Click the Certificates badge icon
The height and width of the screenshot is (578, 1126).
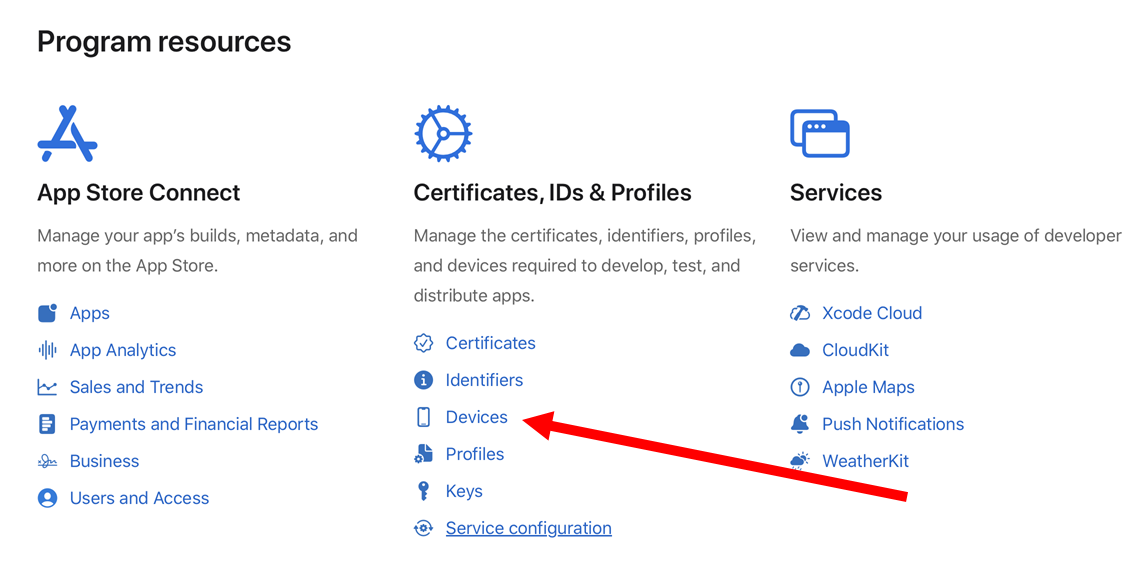[424, 343]
